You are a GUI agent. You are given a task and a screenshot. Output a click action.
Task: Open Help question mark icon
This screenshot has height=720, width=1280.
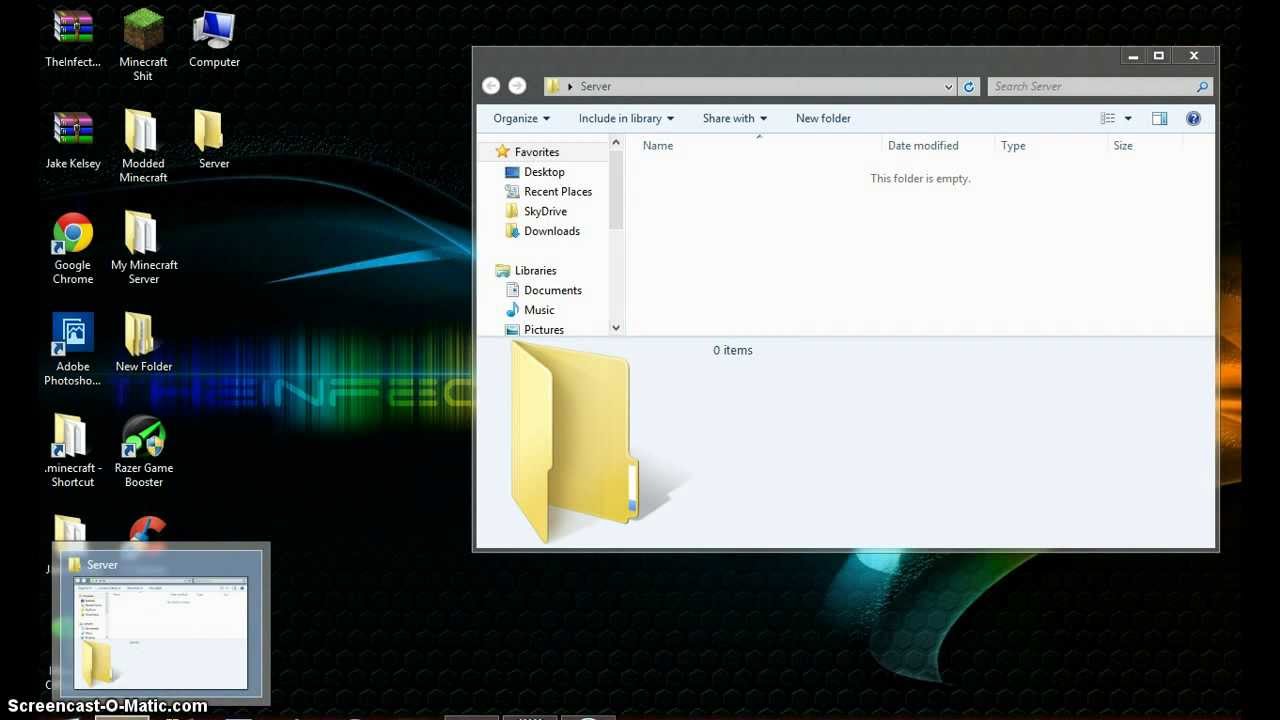(x=1193, y=118)
